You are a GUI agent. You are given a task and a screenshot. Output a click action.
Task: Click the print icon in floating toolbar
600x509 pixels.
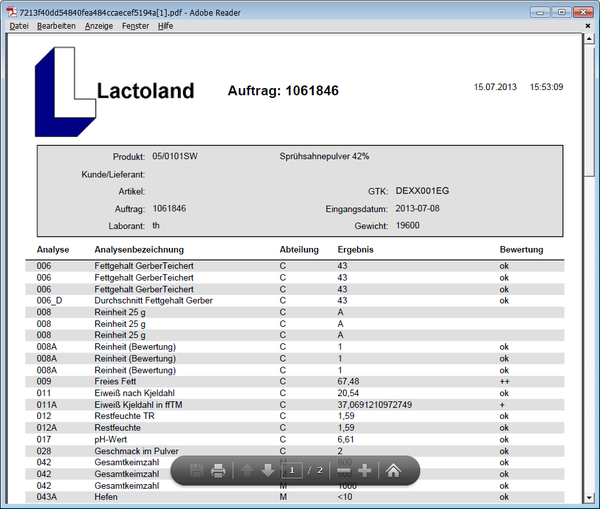point(218,470)
